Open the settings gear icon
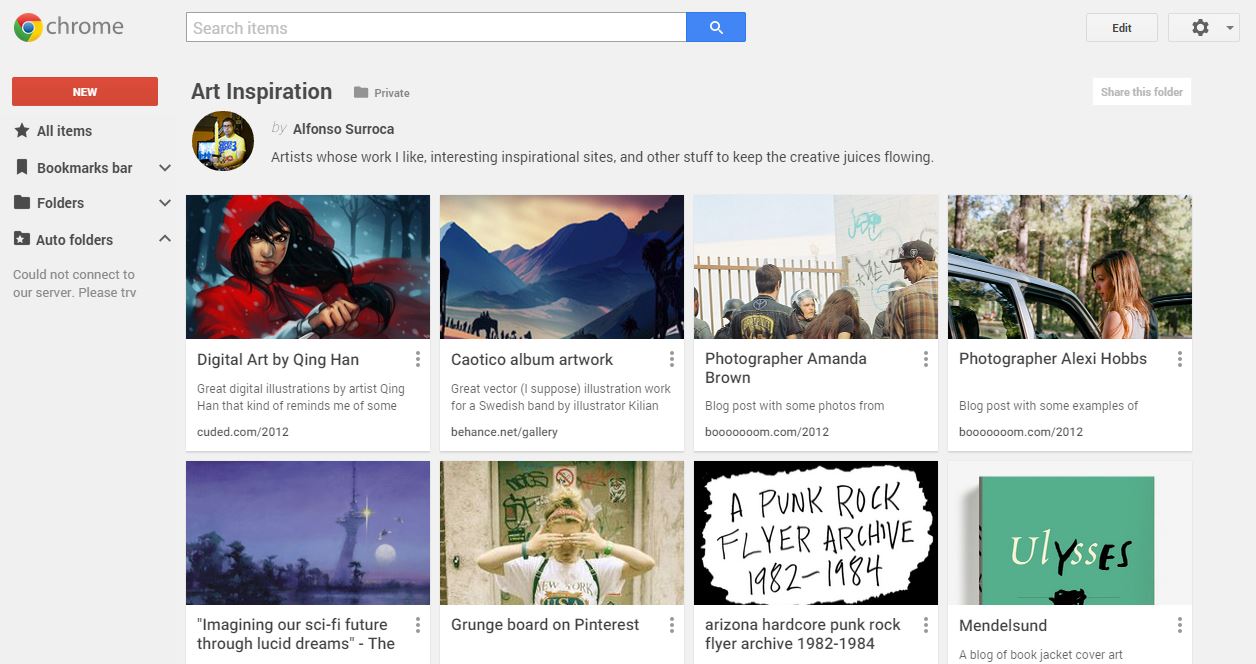This screenshot has width=1256, height=664. click(x=1198, y=27)
